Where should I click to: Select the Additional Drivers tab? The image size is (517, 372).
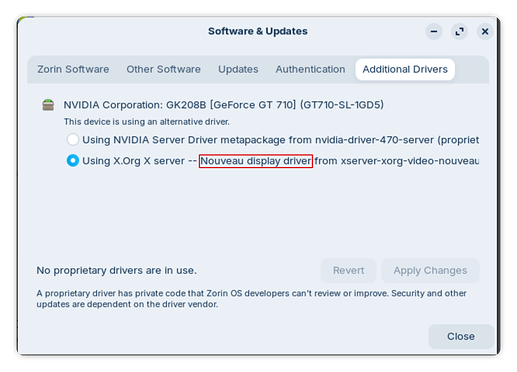click(x=405, y=69)
